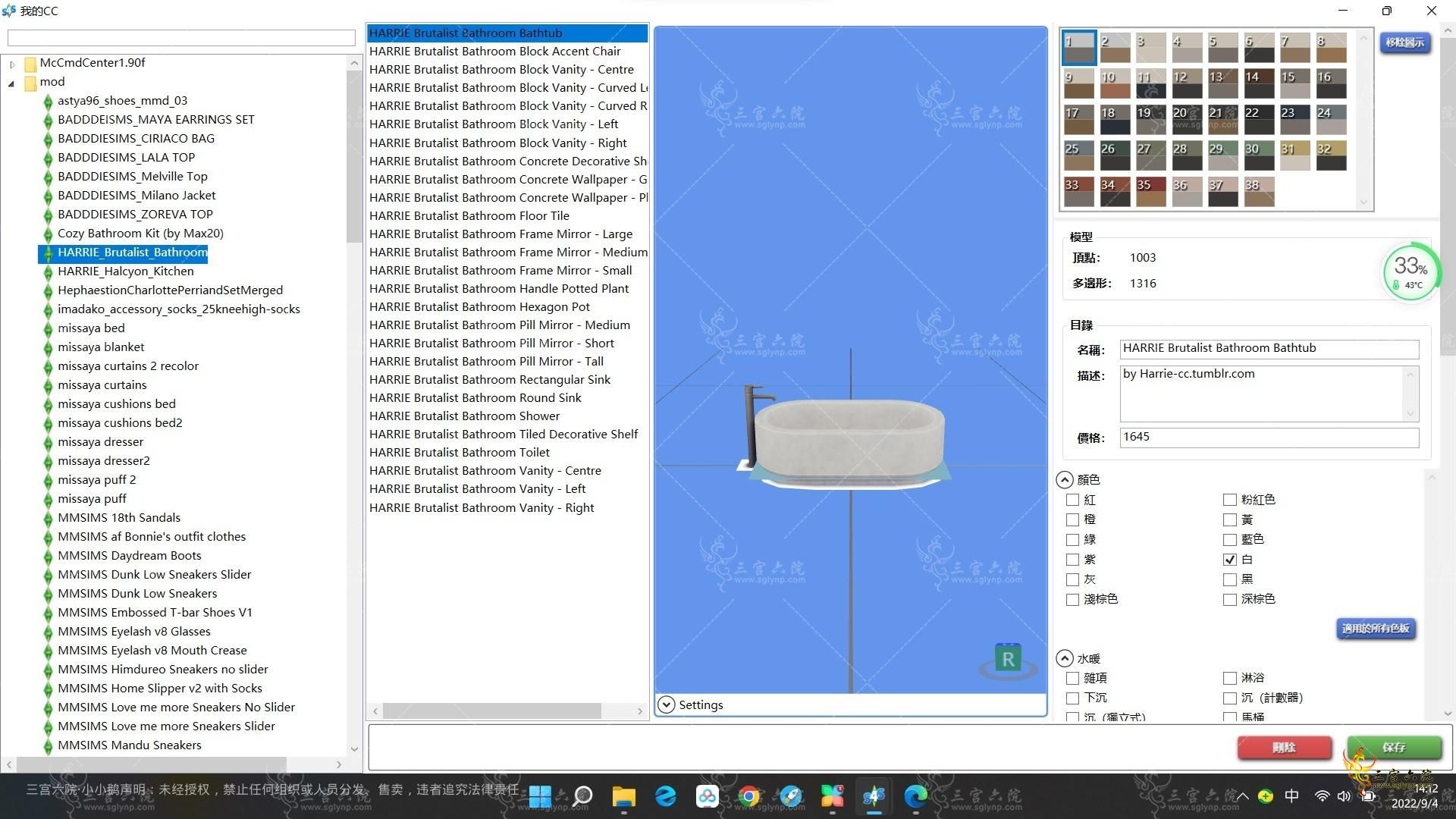Click plumbob icon beside Cozy Bathroom Kit

pos(48,234)
